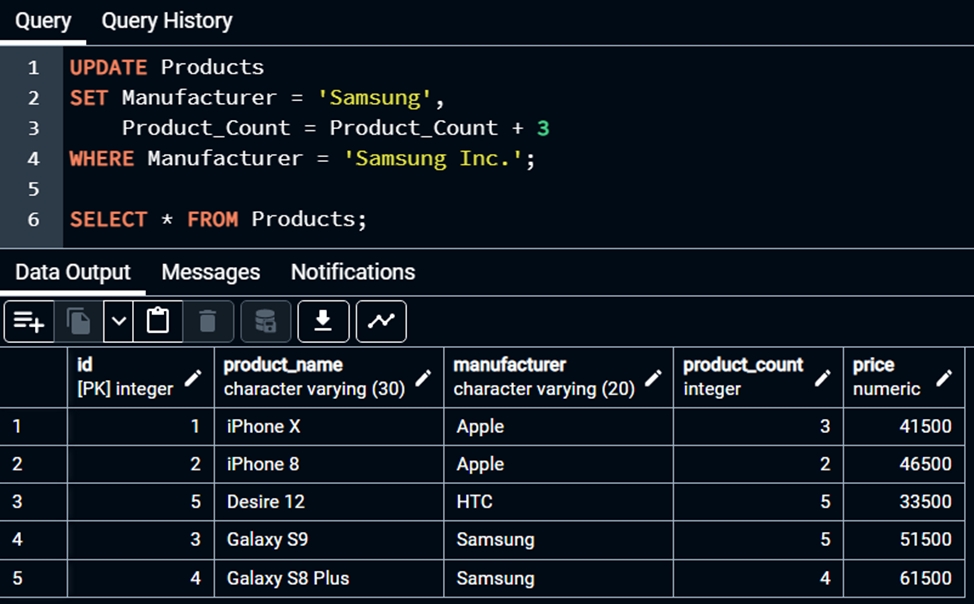
Task: Download results as CSV file
Action: (323, 321)
